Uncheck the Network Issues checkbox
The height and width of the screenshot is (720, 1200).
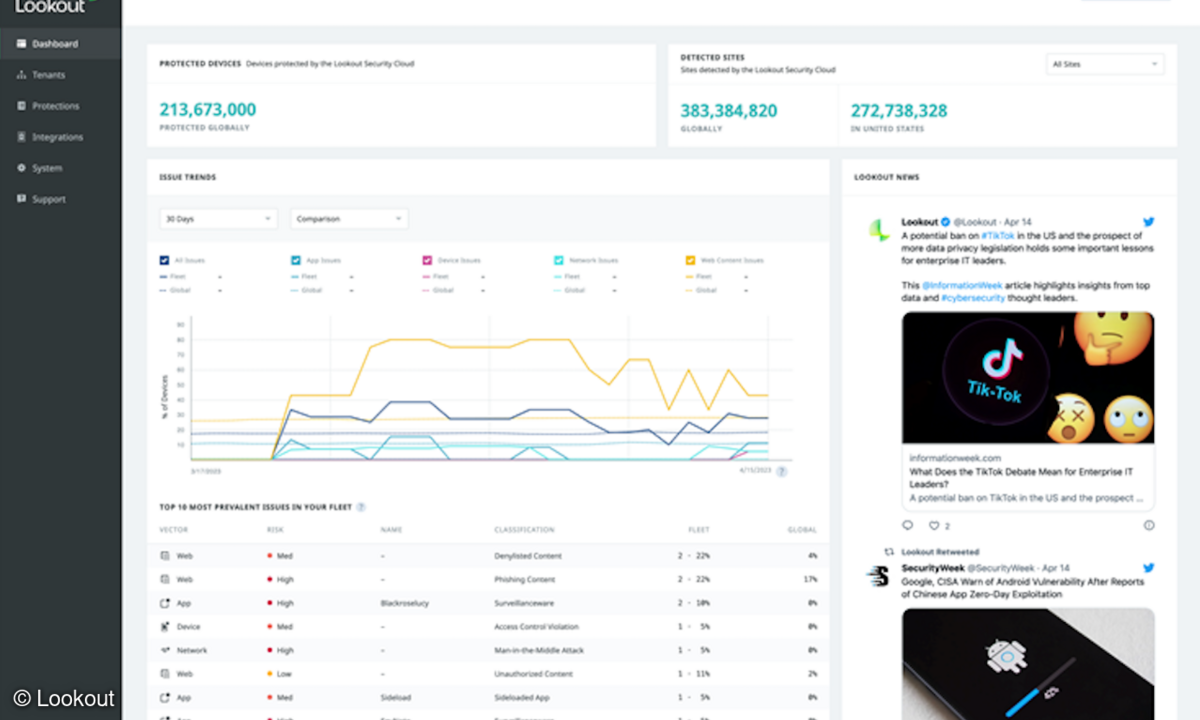(x=559, y=260)
